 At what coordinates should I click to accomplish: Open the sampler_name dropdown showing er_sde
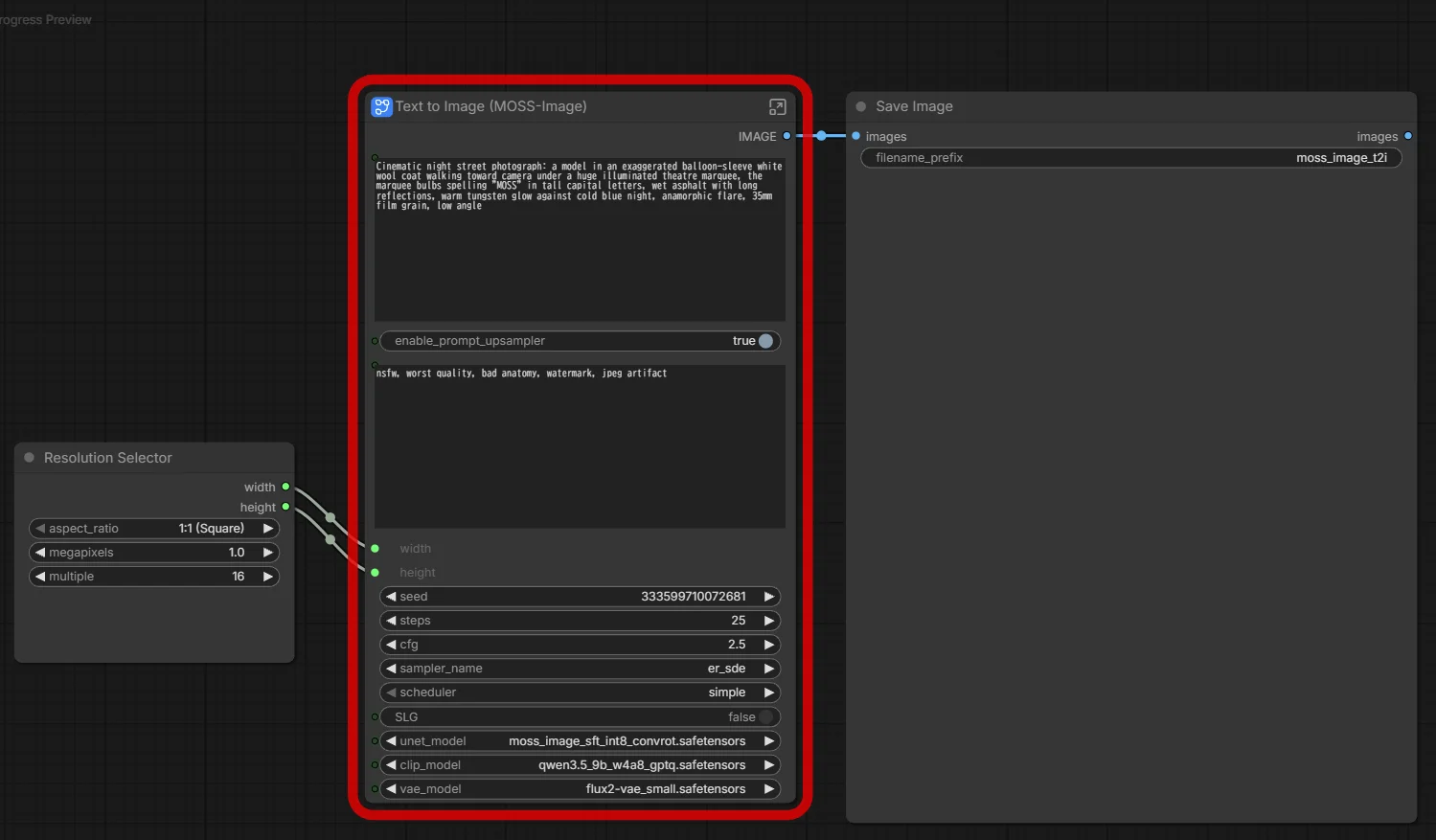[x=580, y=669]
